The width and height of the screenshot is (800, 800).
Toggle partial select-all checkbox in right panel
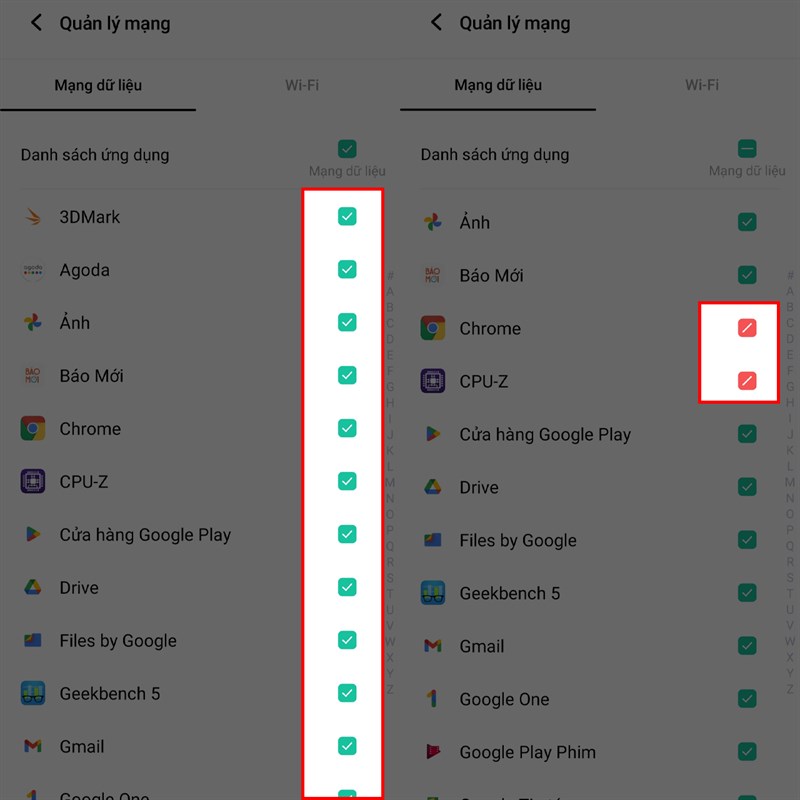[747, 148]
